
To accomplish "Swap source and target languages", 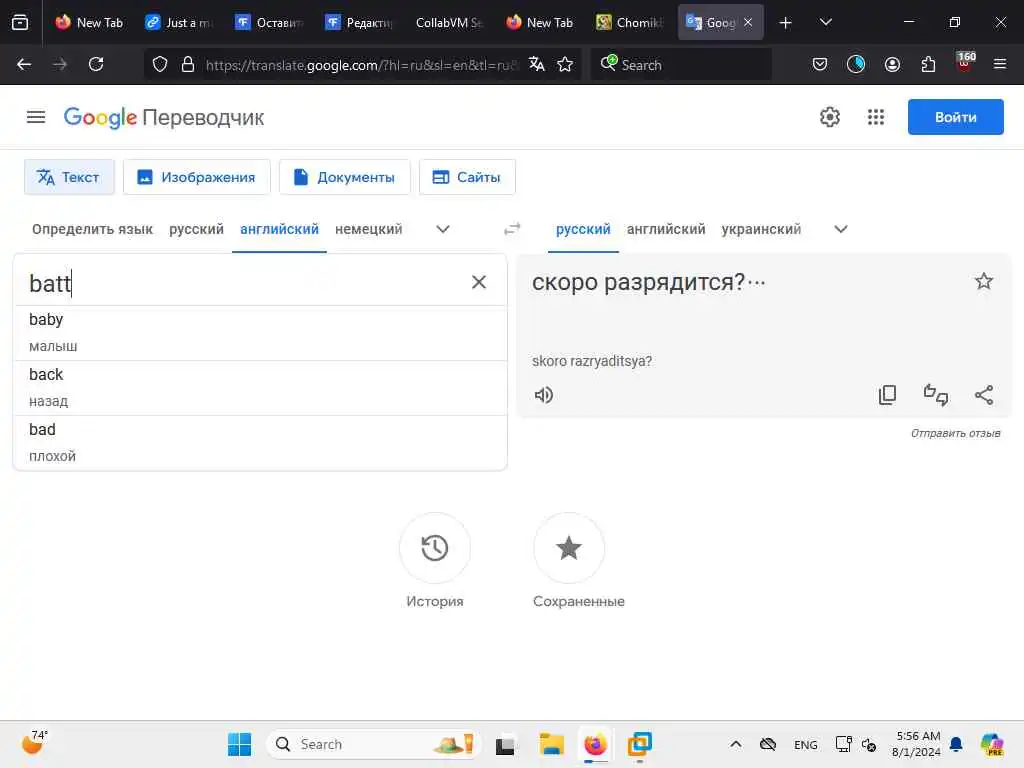I will [512, 229].
